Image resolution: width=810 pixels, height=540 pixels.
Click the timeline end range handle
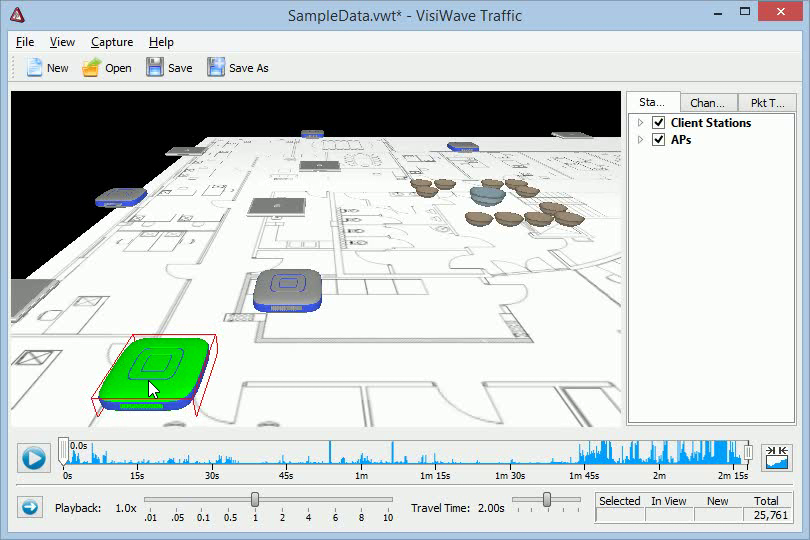[x=747, y=452]
